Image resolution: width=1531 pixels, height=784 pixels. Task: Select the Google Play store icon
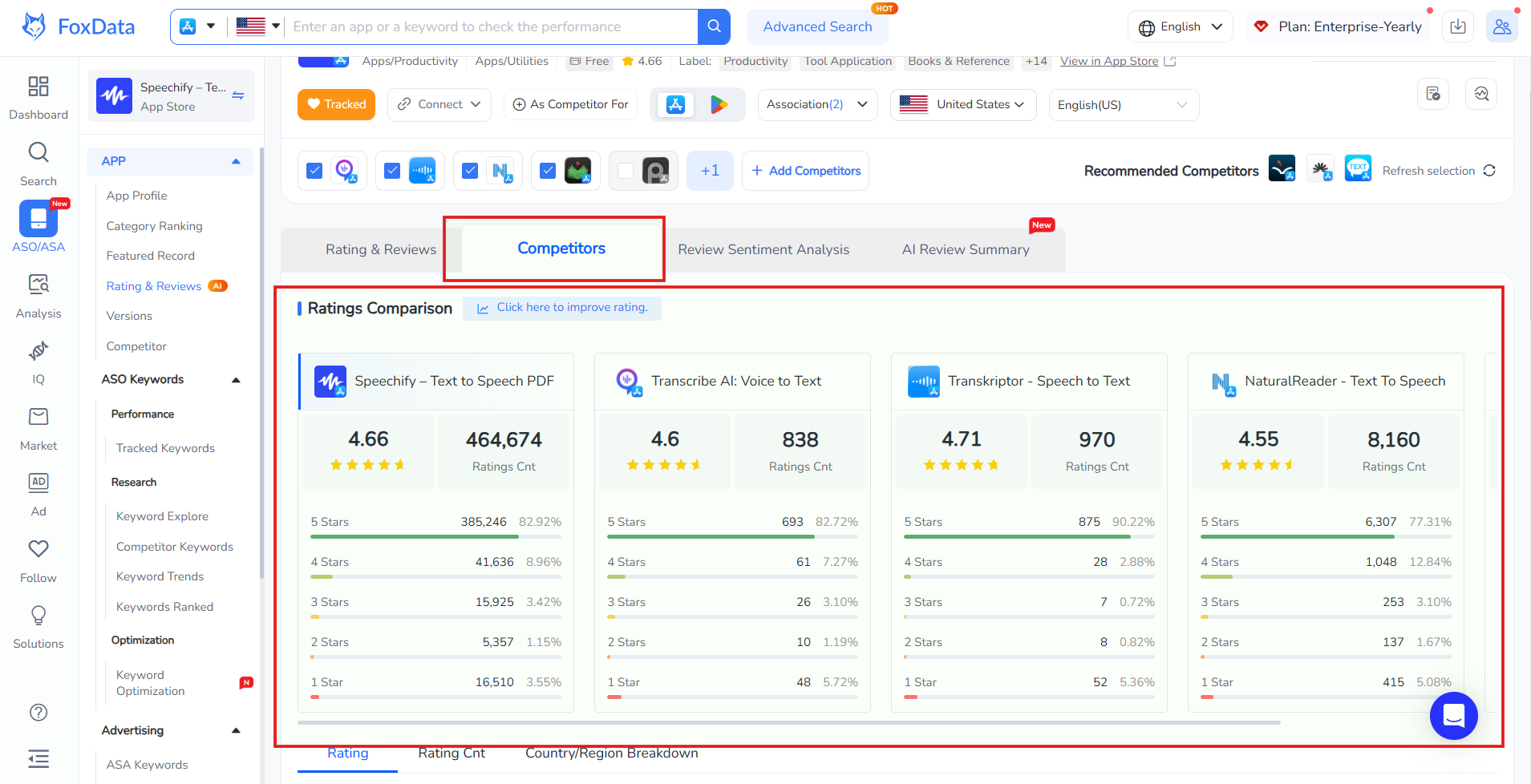719,104
